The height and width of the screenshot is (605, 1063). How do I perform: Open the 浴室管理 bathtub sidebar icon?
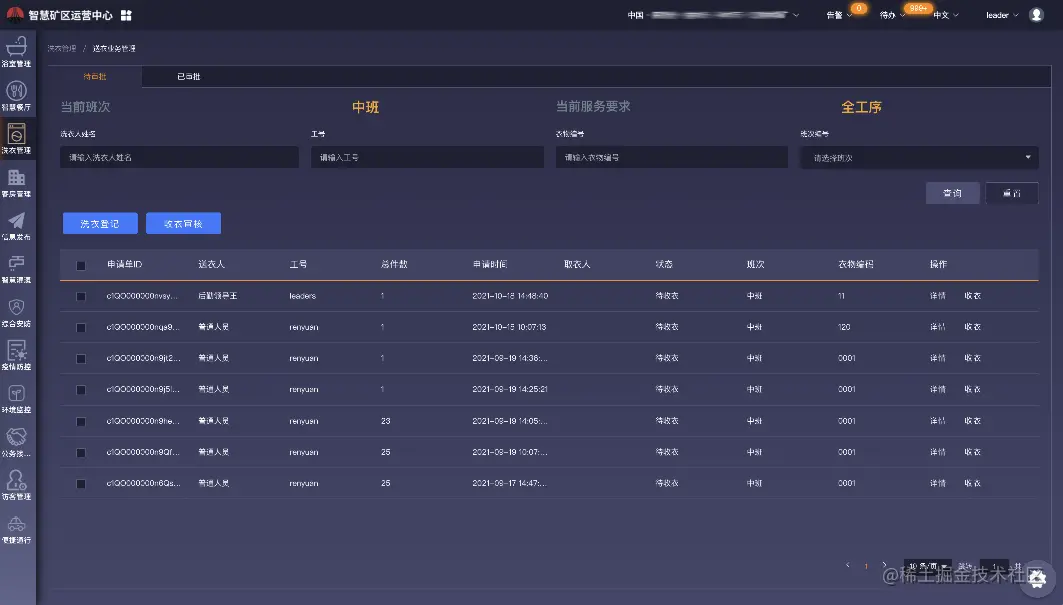point(16,47)
